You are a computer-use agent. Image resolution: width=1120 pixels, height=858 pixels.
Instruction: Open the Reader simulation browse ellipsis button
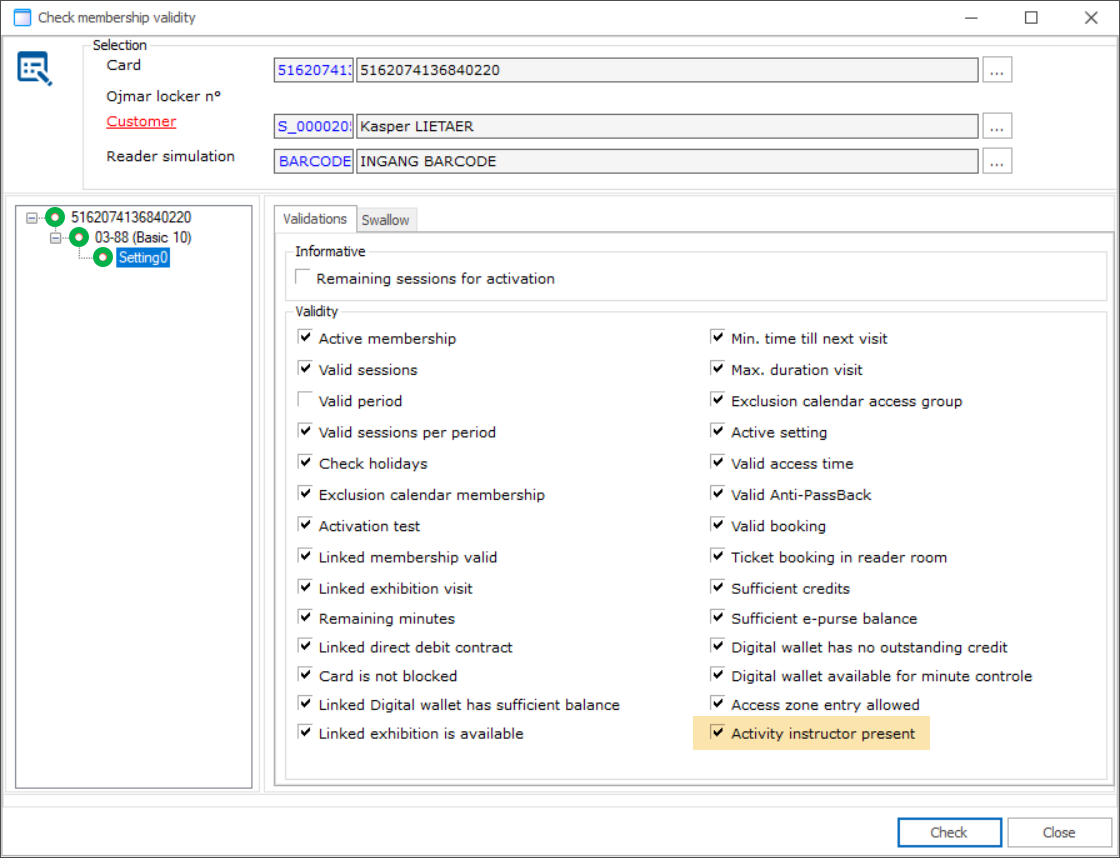(997, 161)
